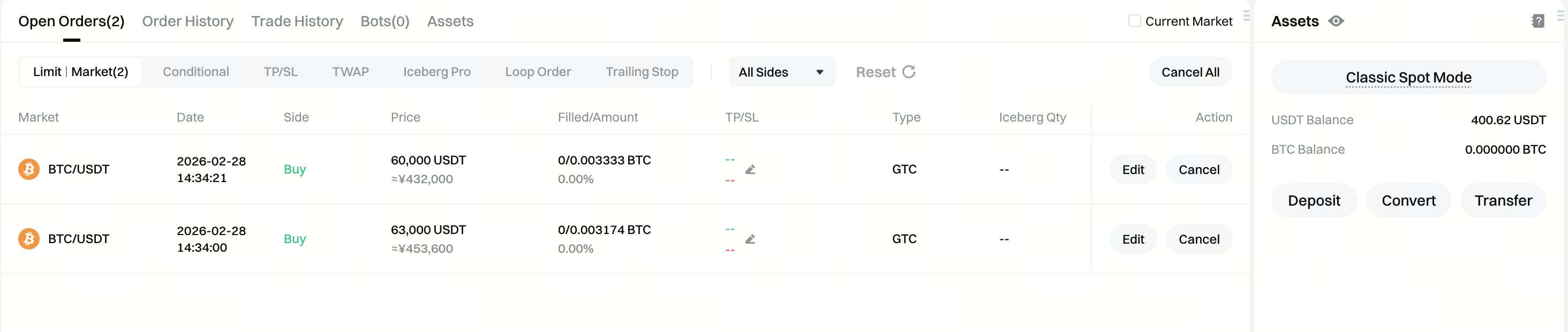Open the help icon in Assets panel
The height and width of the screenshot is (332, 1568).
[1537, 21]
